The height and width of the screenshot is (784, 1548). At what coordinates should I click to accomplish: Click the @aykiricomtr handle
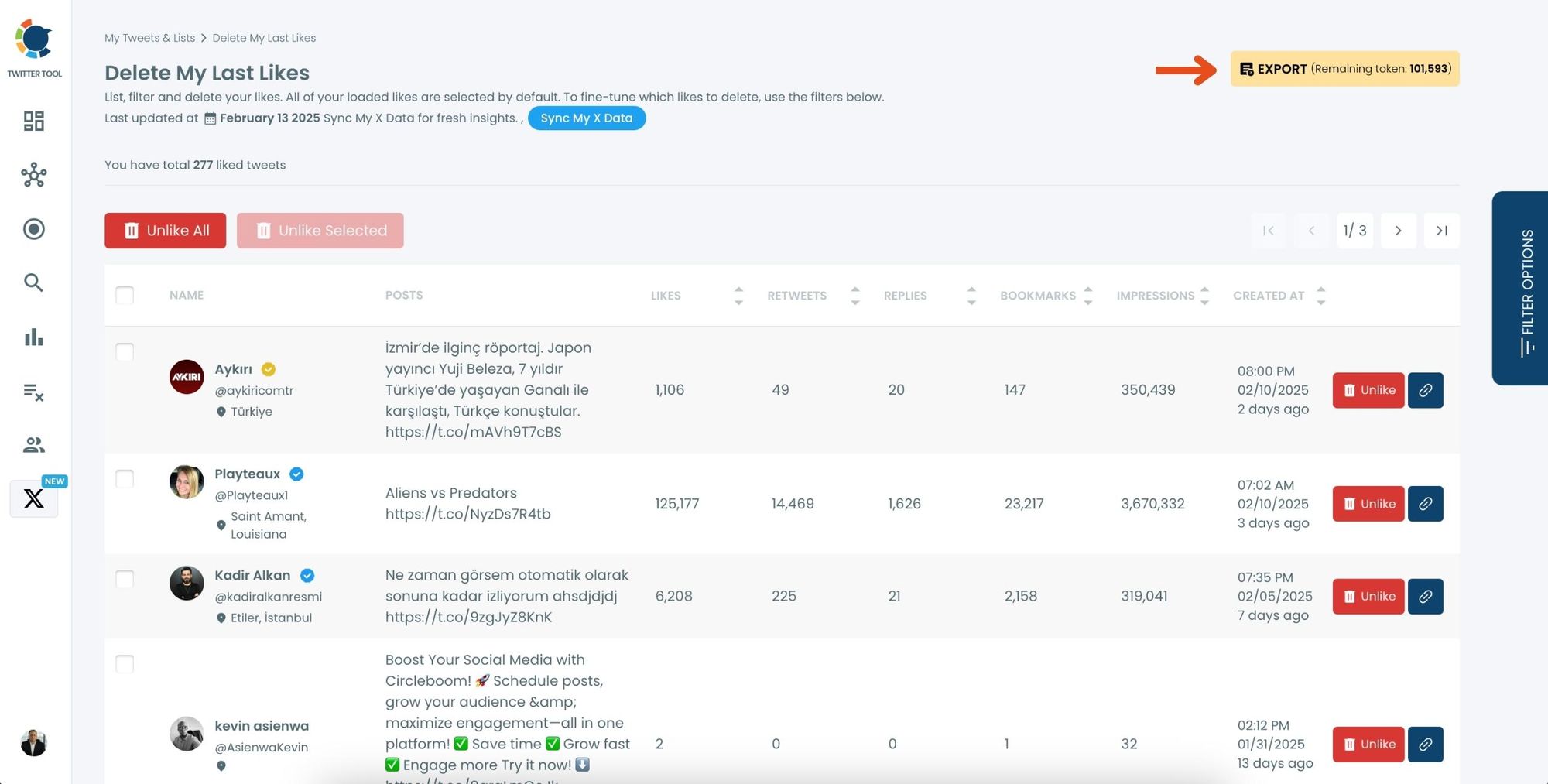pos(255,391)
